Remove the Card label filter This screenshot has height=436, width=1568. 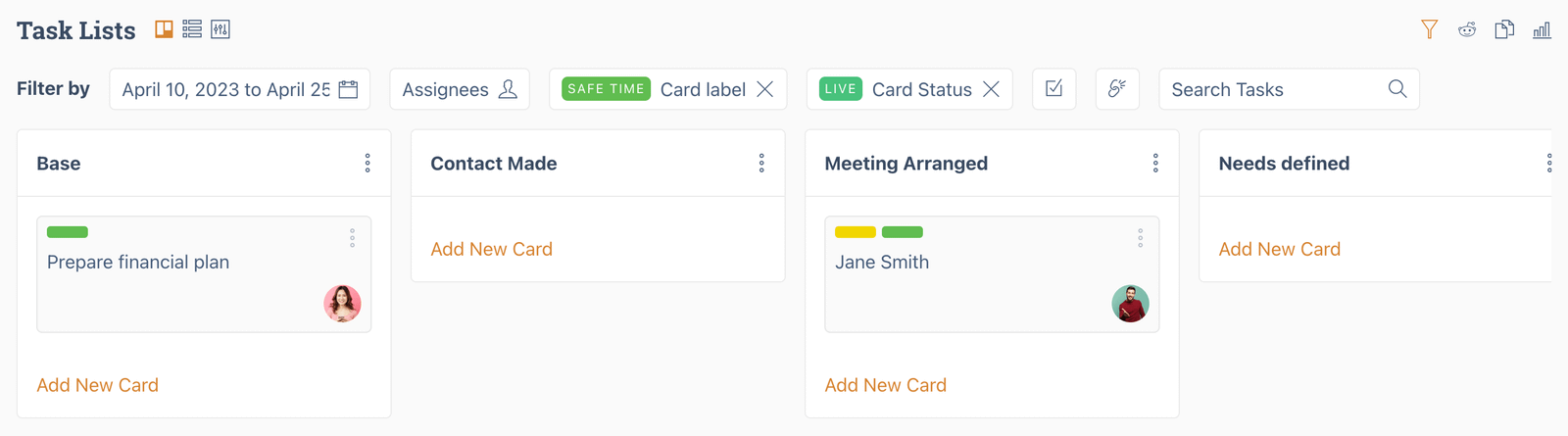[765, 89]
